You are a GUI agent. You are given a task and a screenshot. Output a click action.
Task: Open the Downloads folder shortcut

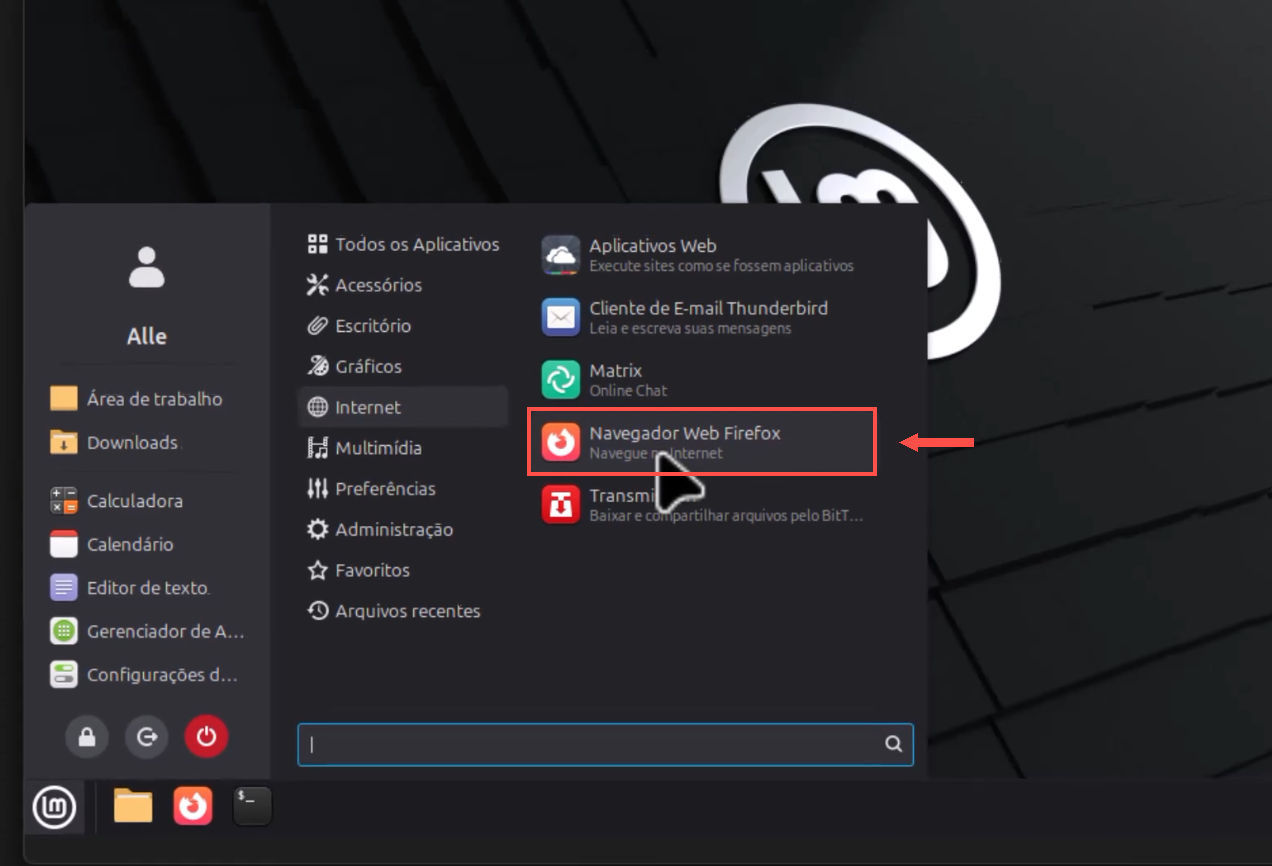pyautogui.click(x=115, y=442)
